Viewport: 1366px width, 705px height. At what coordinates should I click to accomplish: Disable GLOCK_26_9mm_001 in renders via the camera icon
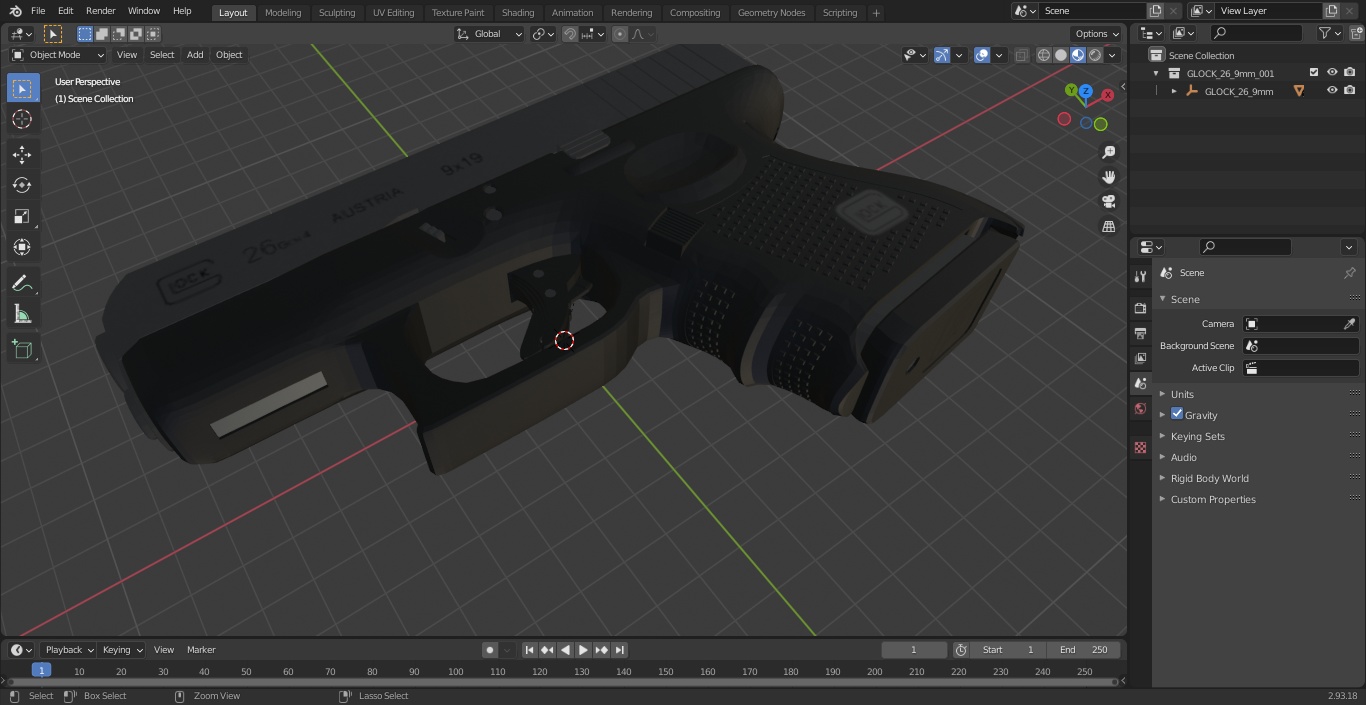[1350, 73]
